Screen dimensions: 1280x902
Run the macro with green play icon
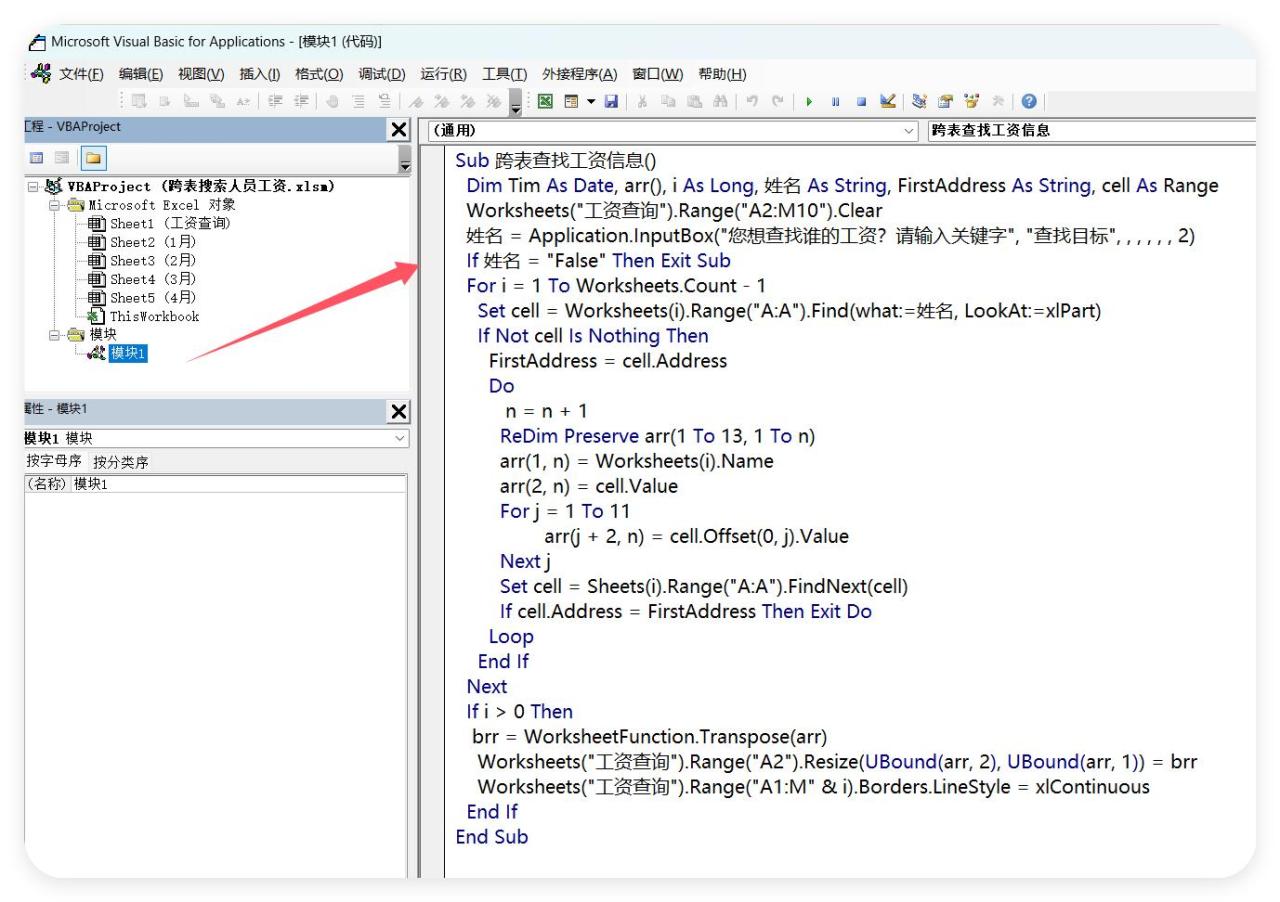point(809,102)
